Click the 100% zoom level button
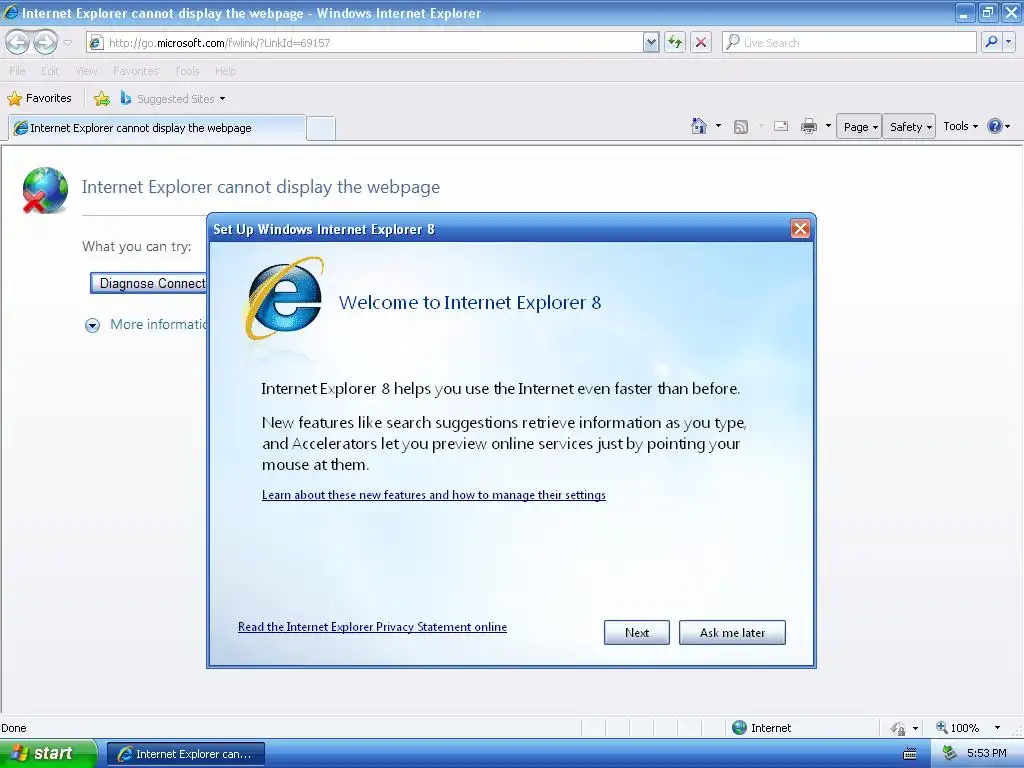Screen dimensions: 1024x768 tap(957, 728)
